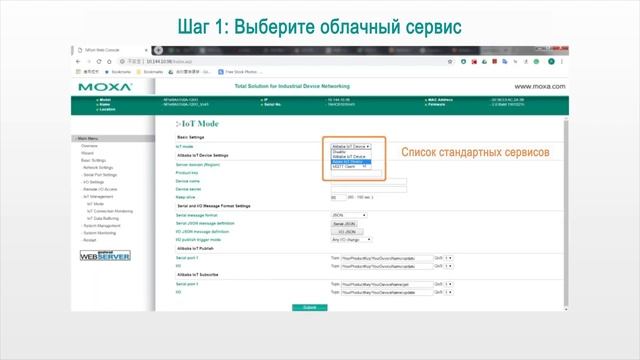Open the Chrome profile avatar

pos(551,62)
